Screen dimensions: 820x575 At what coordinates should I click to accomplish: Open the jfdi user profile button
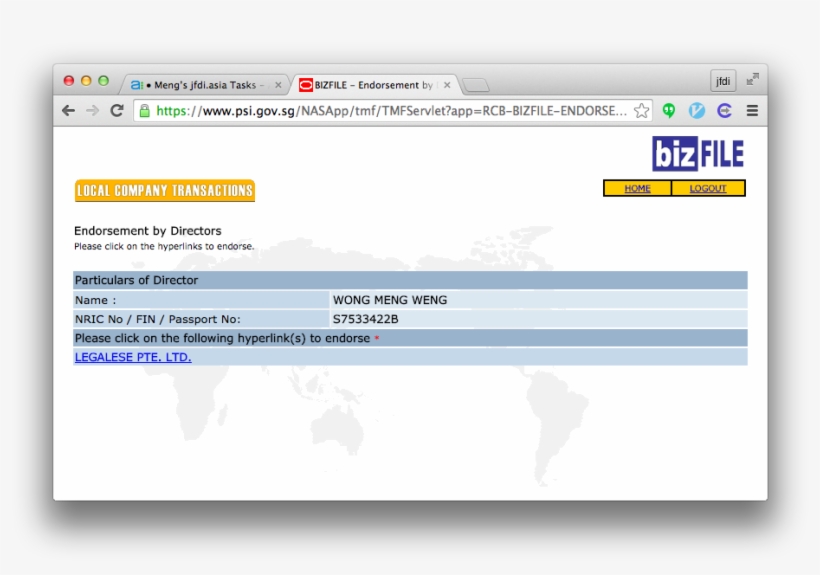point(723,81)
